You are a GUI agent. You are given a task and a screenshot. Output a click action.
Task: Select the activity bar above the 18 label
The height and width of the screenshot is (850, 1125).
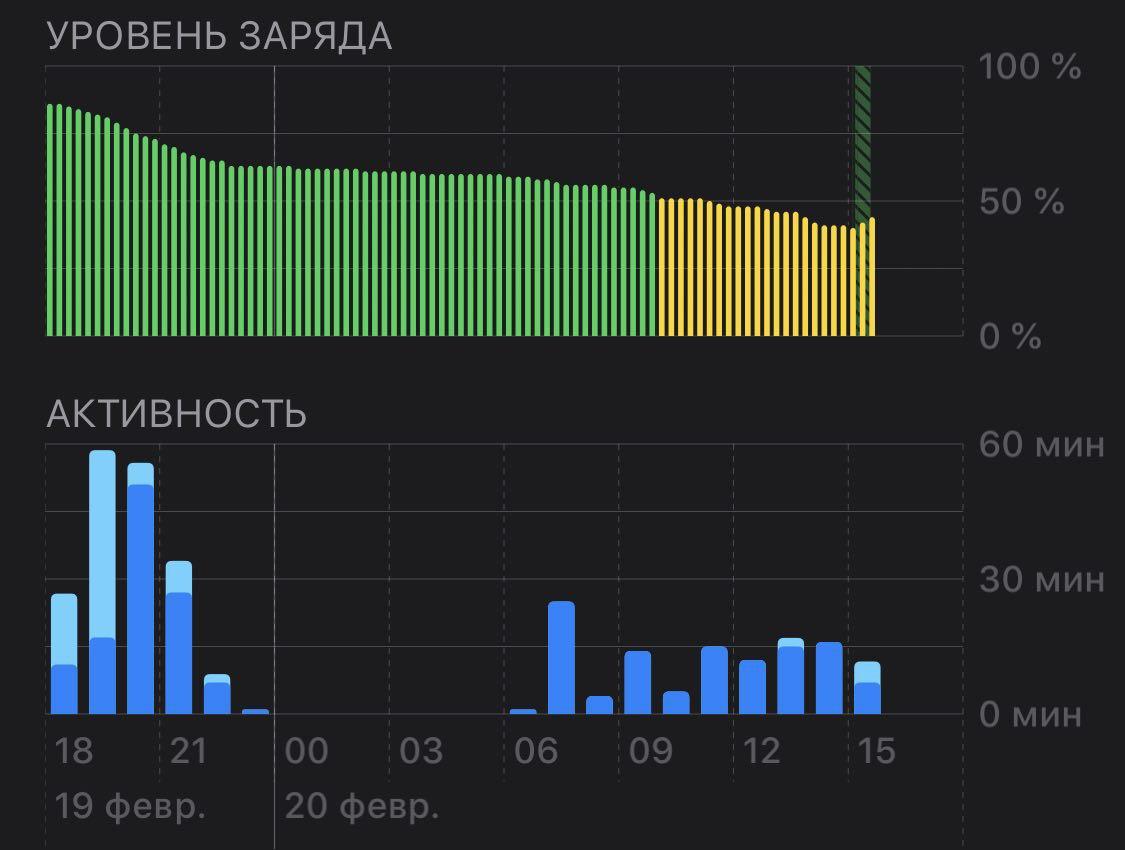tap(64, 653)
